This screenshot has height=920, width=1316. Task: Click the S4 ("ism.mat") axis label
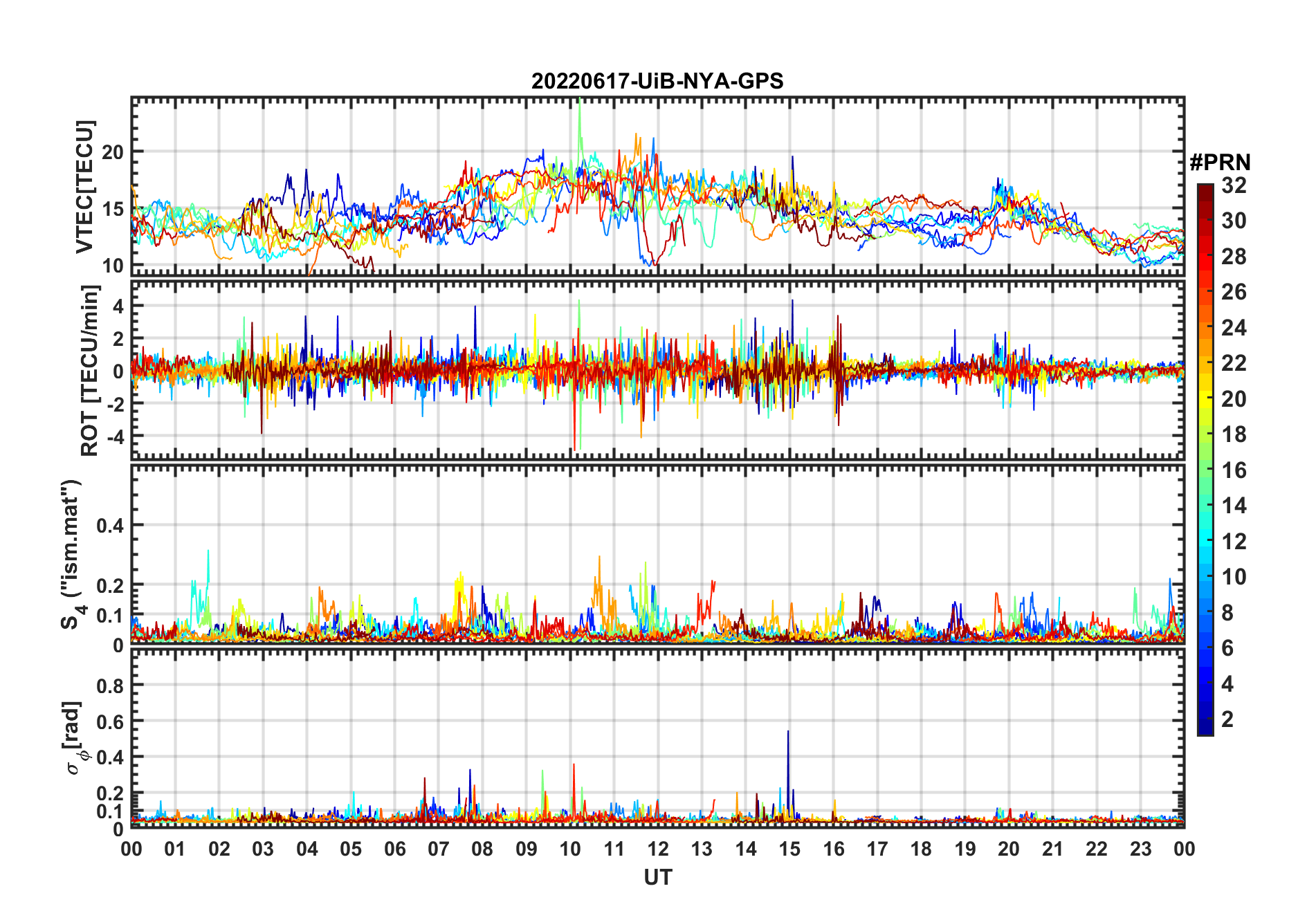point(71,554)
